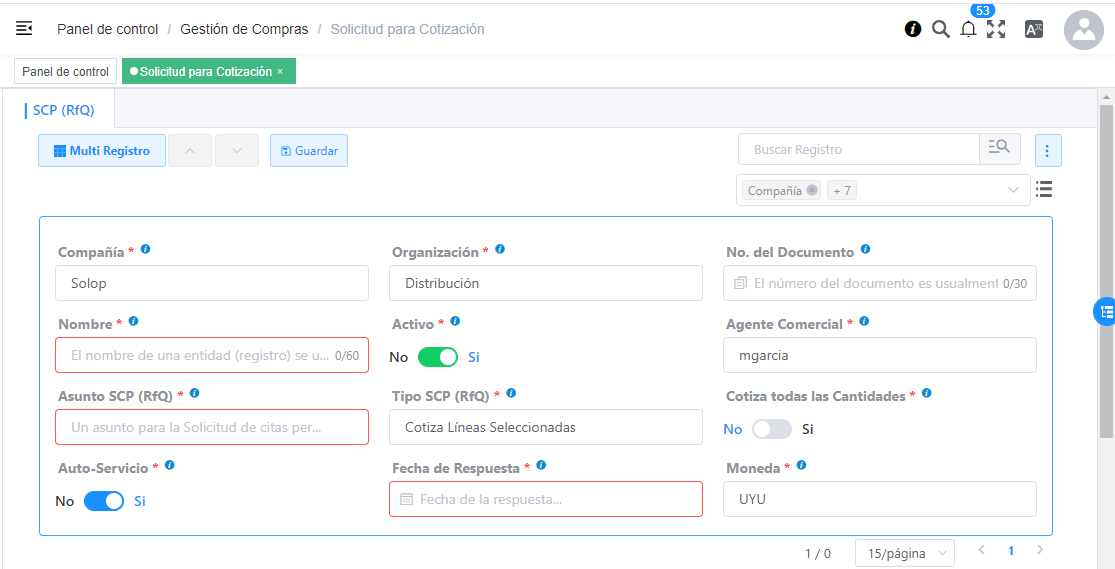
Task: Collapse the sidebar with the hamburger menu icon
Action: (24, 29)
